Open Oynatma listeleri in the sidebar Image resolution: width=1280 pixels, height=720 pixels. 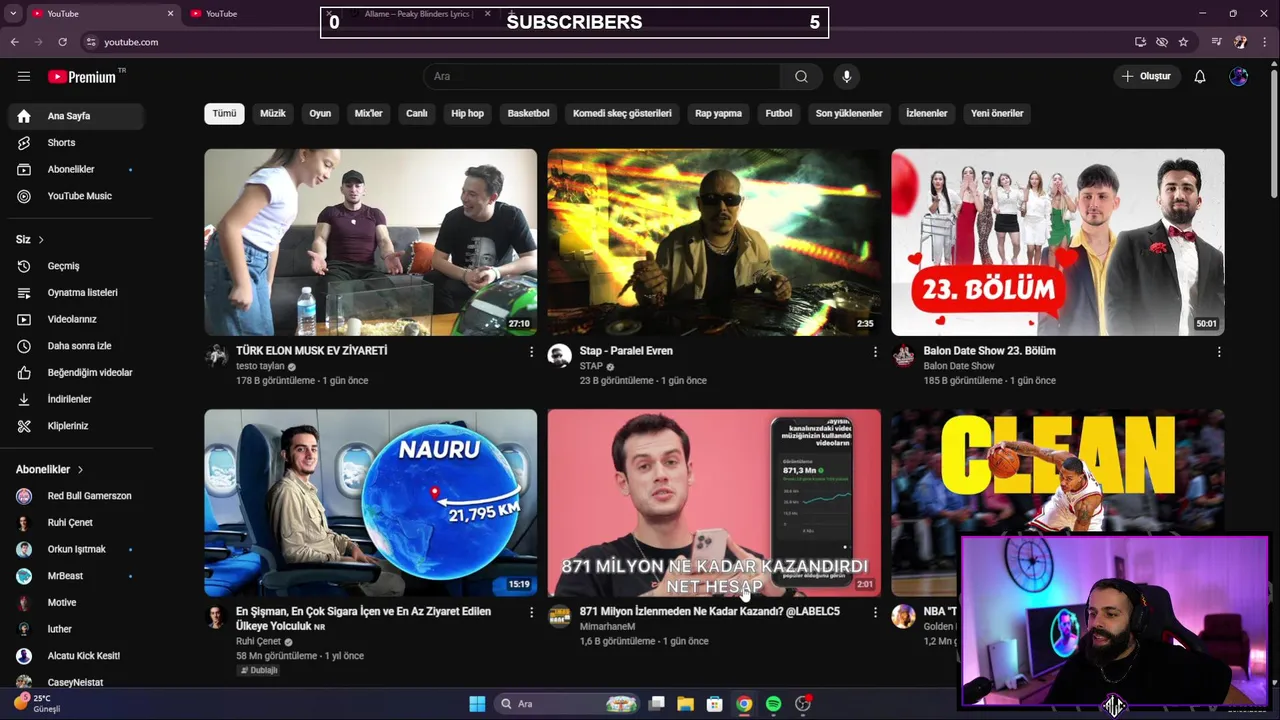(x=76, y=292)
